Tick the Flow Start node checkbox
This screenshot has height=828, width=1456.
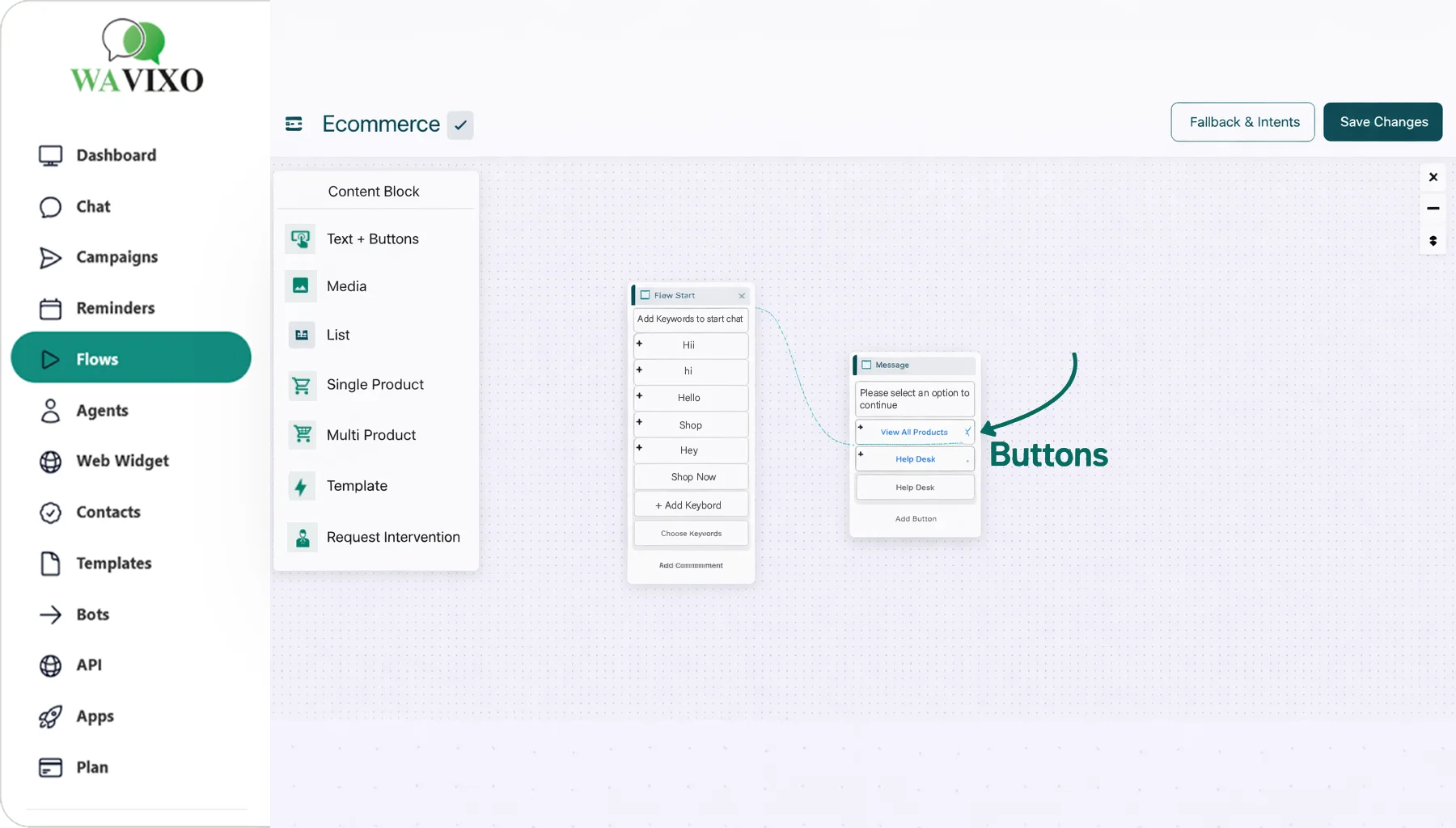pyautogui.click(x=645, y=295)
